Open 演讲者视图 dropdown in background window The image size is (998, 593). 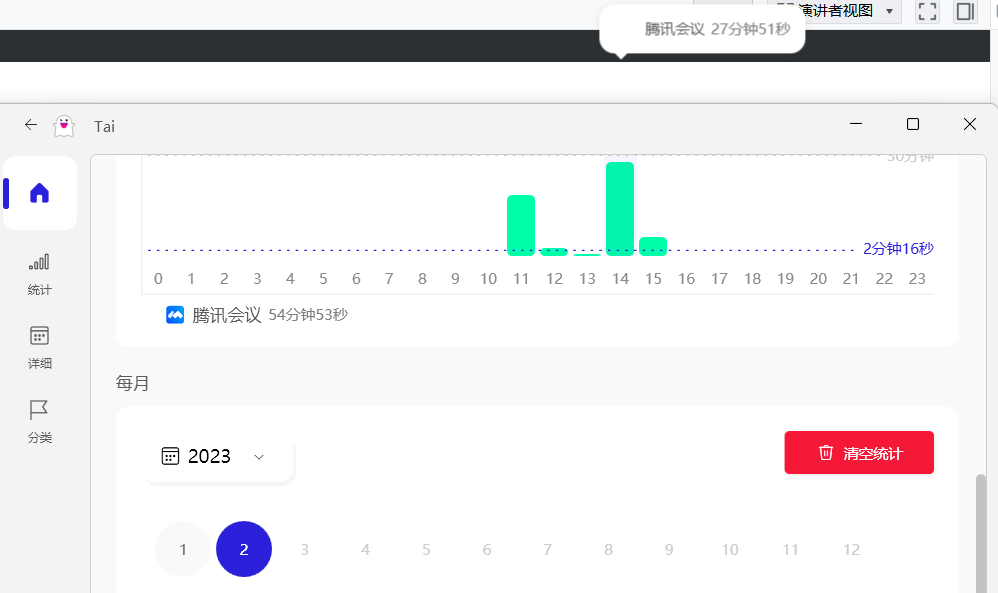click(x=834, y=11)
